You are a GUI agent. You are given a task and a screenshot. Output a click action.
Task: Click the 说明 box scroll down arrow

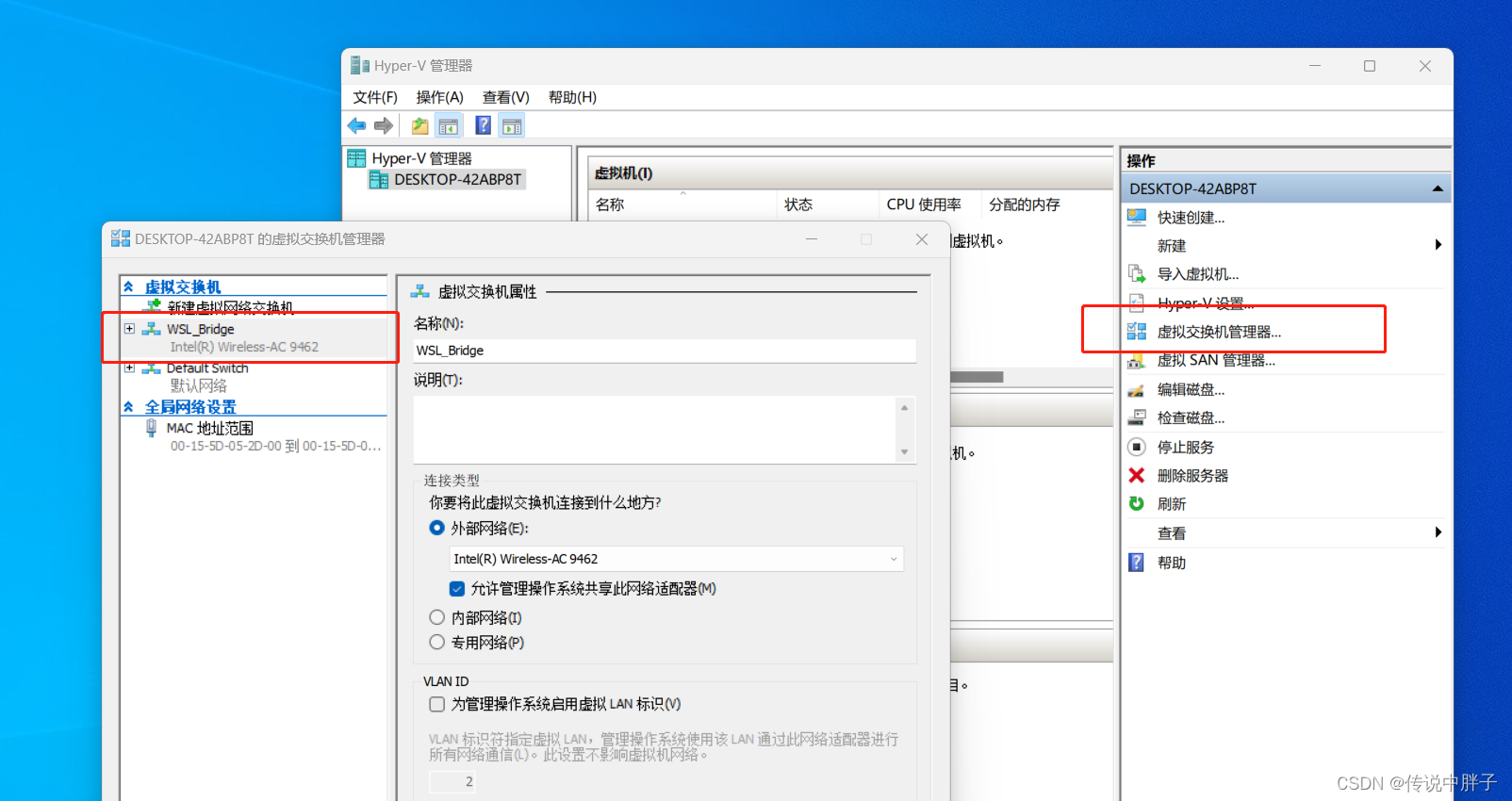tap(904, 452)
